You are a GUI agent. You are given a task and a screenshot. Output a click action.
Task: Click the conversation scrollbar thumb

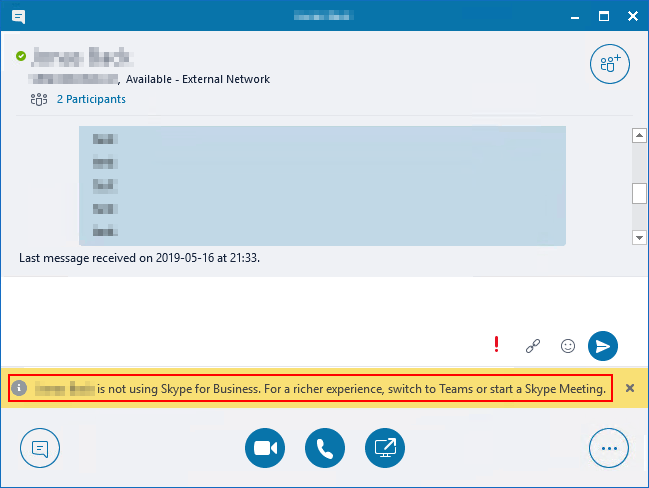tap(639, 193)
